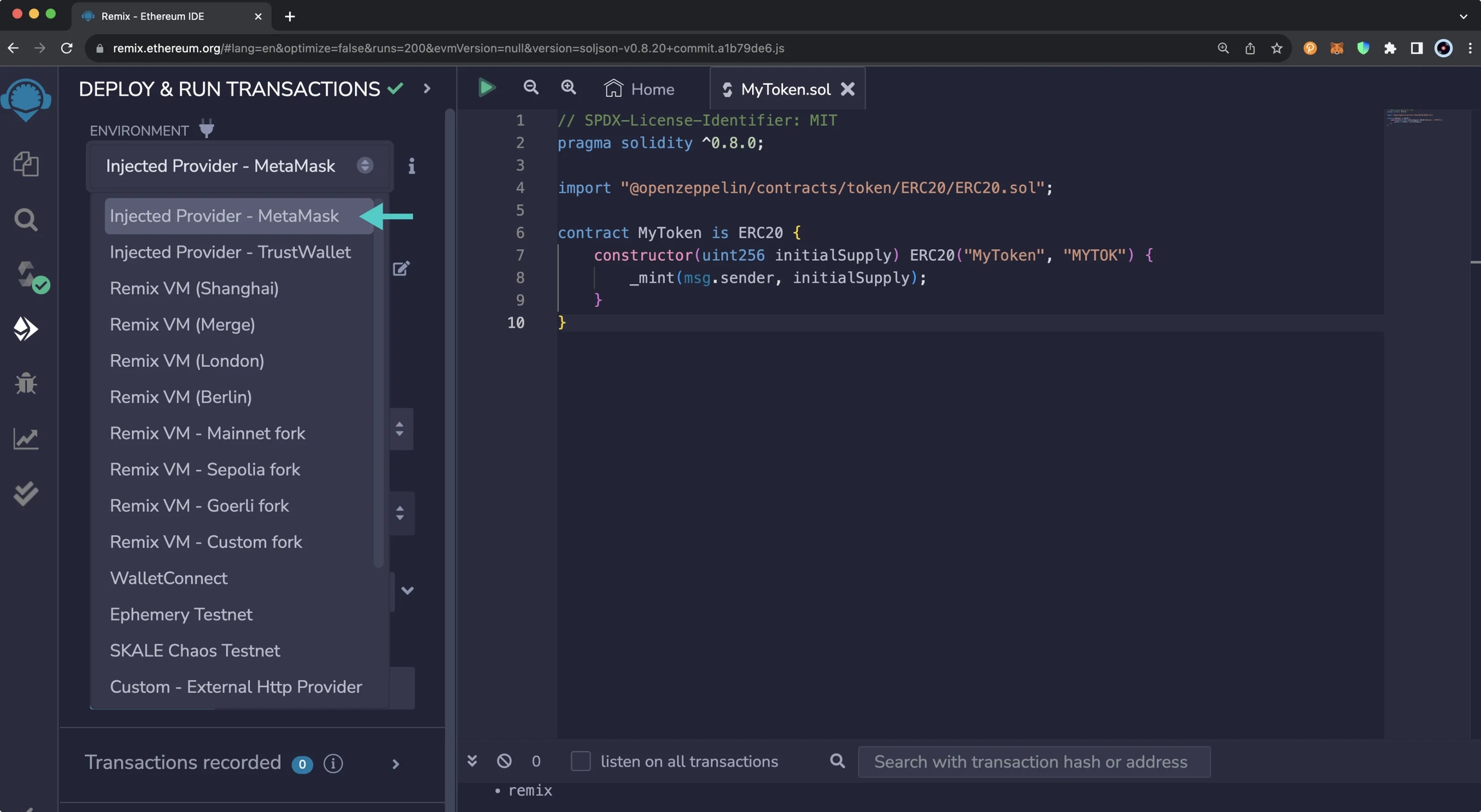Collapse the terminal with double chevron
This screenshot has height=812, width=1481.
click(472, 761)
